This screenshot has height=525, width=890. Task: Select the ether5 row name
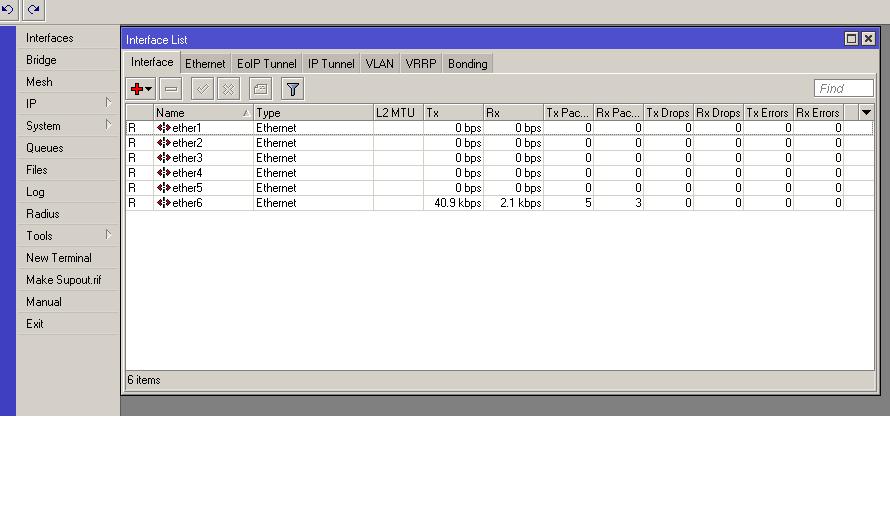[187, 188]
